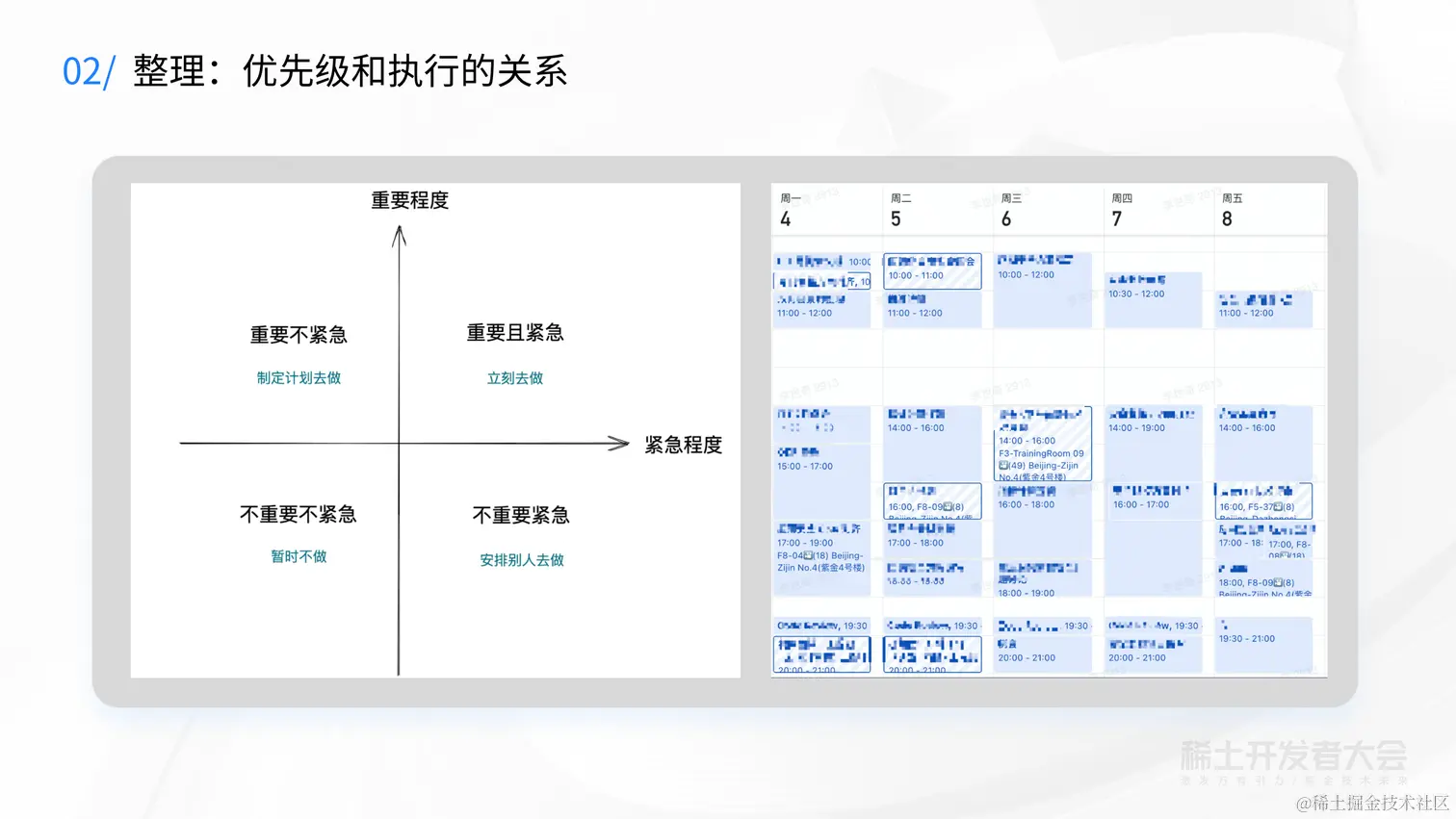Open Thursday's 14:00 - 19:00 event

(x=1154, y=444)
